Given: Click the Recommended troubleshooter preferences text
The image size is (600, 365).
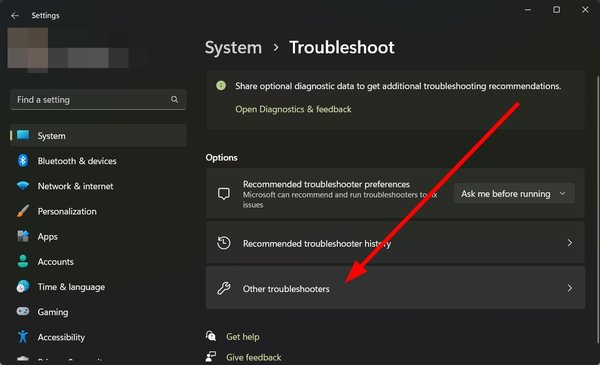Looking at the screenshot, I should [326, 184].
